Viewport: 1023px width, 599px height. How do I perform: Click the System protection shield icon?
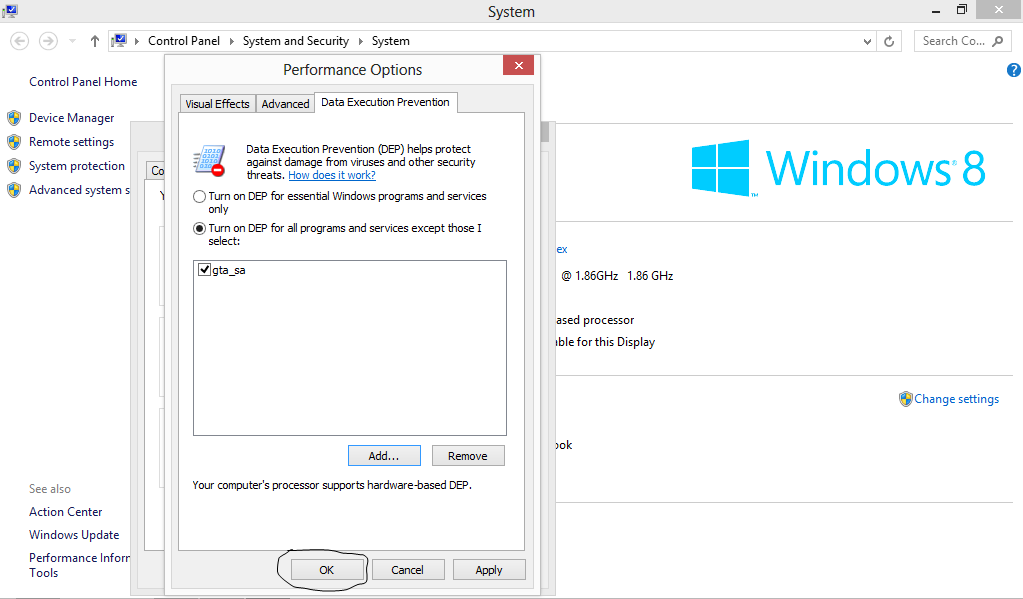click(x=14, y=166)
